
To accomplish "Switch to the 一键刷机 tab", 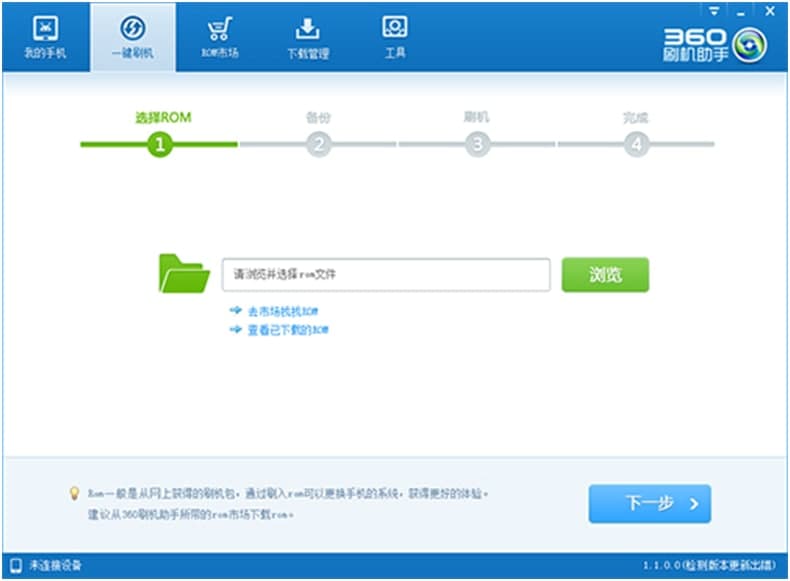I will click(133, 37).
